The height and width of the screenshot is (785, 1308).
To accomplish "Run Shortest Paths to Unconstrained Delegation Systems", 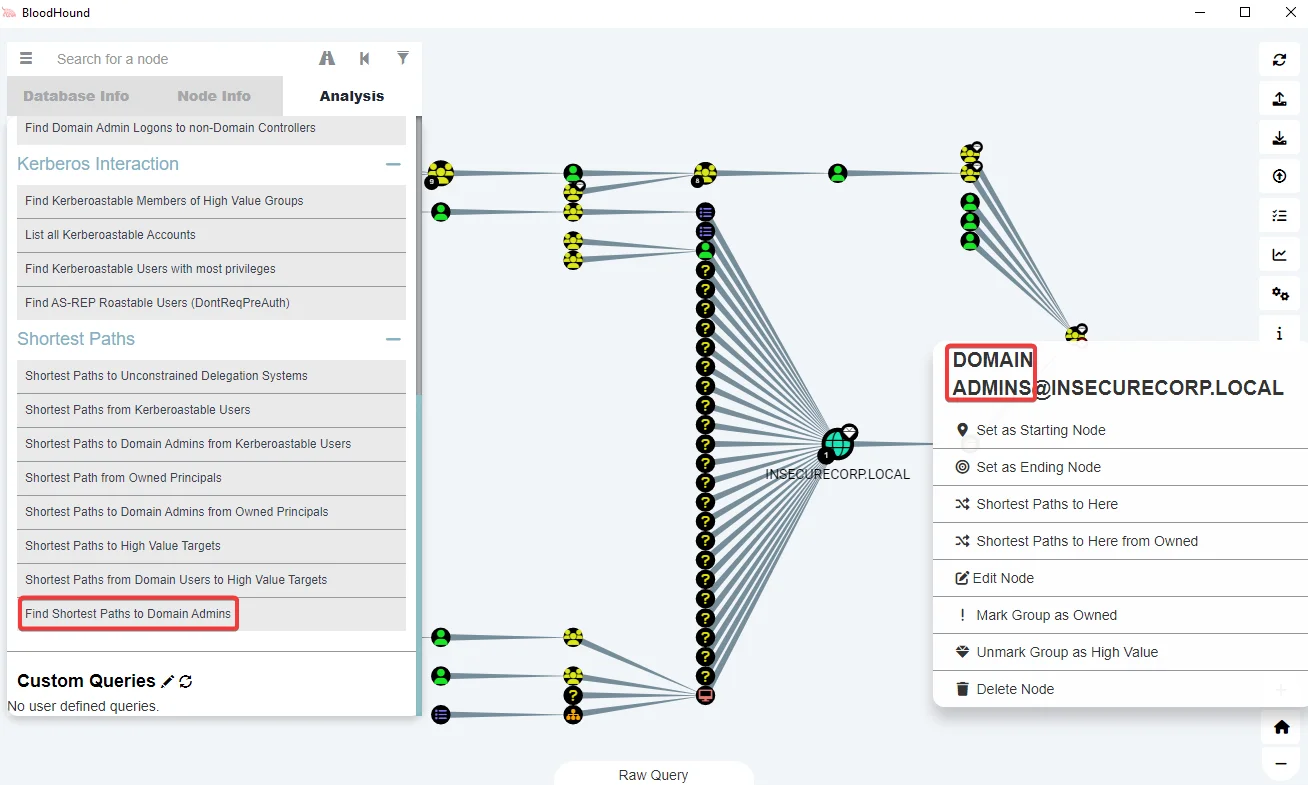I will pyautogui.click(x=212, y=376).
